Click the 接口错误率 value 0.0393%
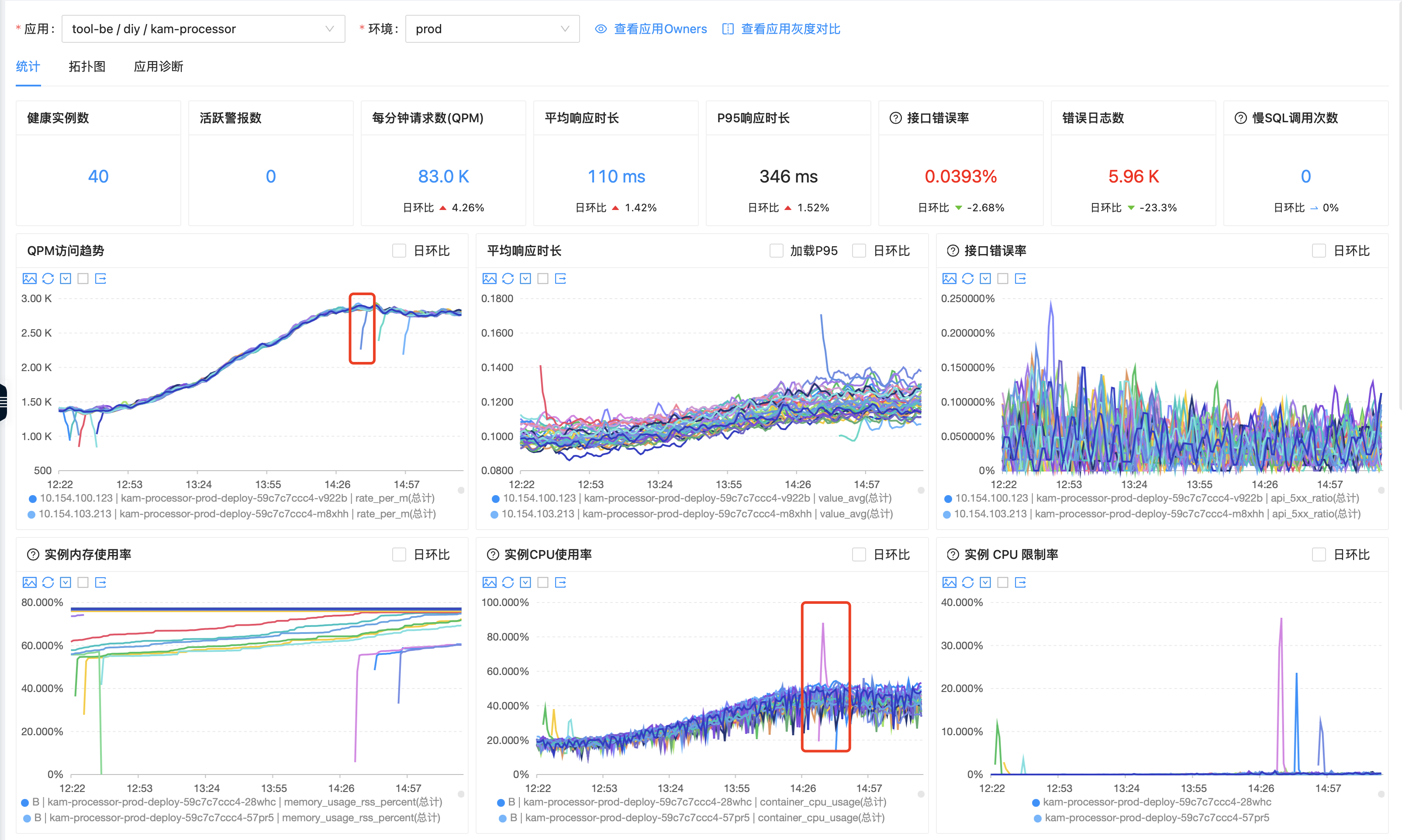The width and height of the screenshot is (1402, 840). 960,177
